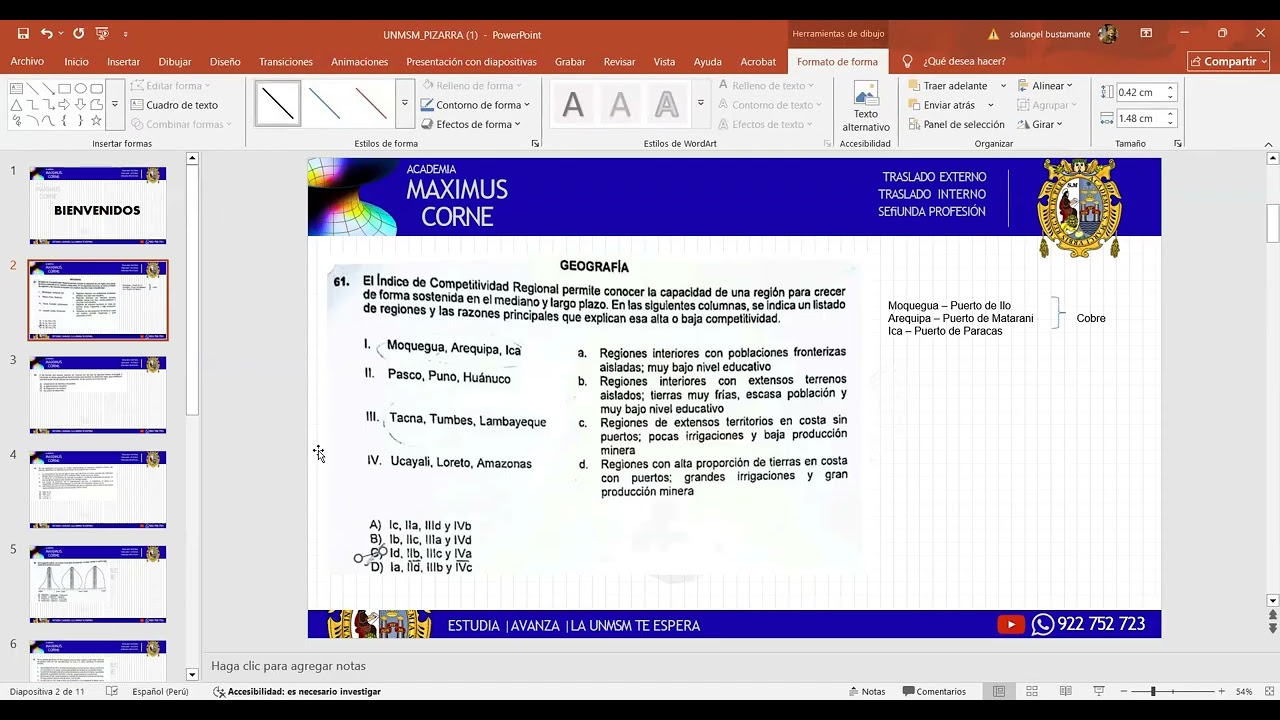This screenshot has width=1280, height=720.
Task: Switch to the Diseño tab
Action: [225, 62]
